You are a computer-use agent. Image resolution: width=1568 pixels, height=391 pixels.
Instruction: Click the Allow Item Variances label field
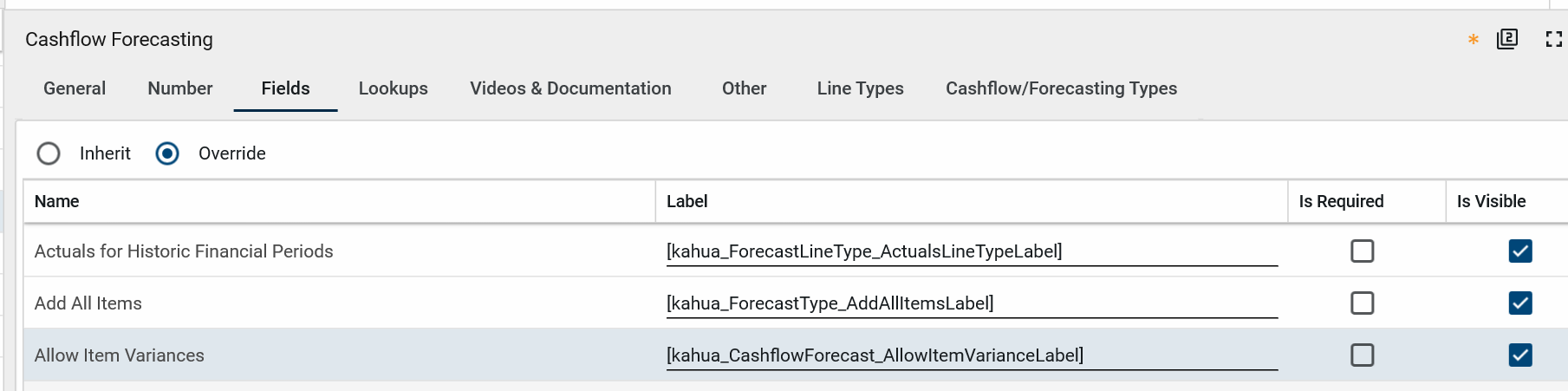pos(971,355)
